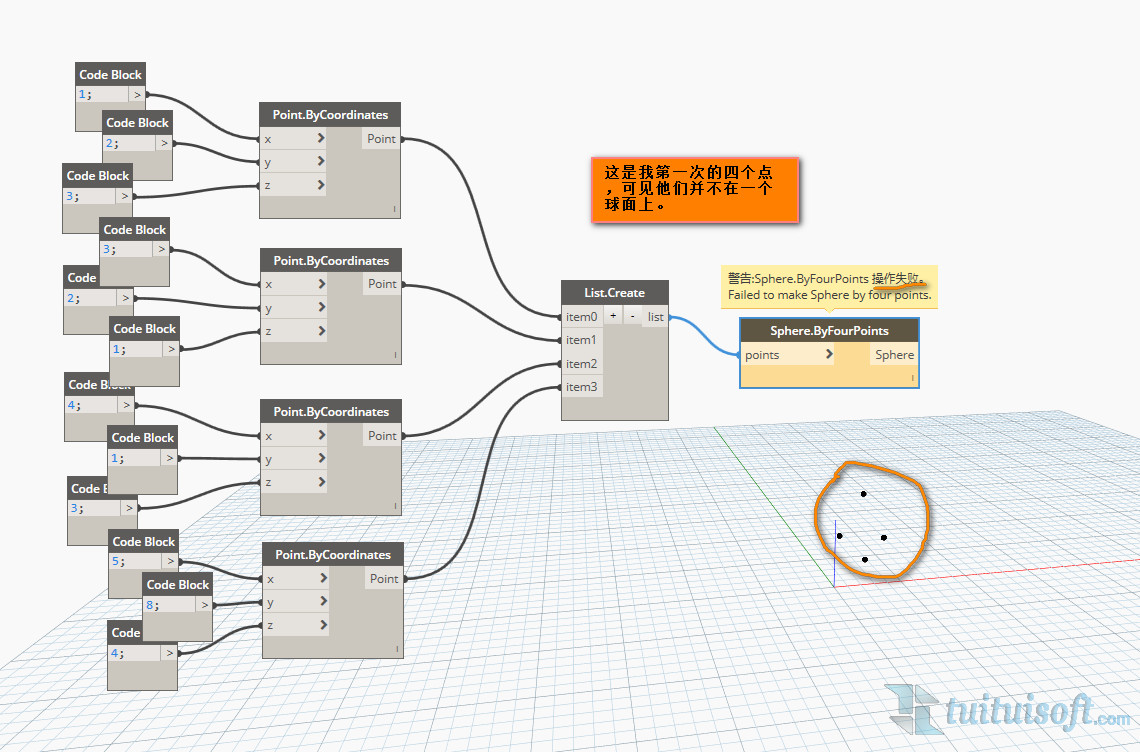1140x752 pixels.
Task: Select the Sphere.ByFourPoints node header
Action: coord(829,330)
